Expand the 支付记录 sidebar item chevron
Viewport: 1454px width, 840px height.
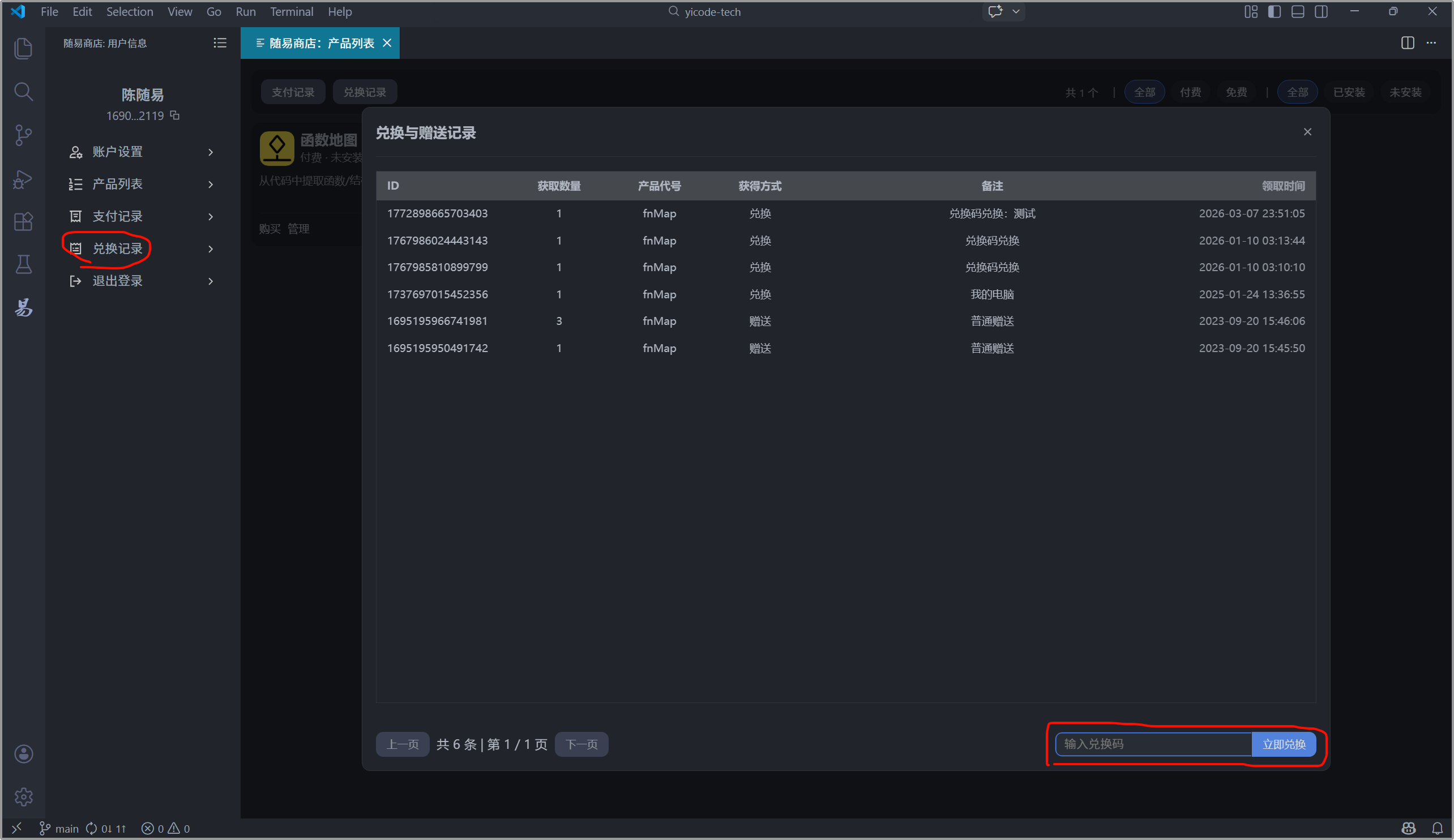point(211,216)
